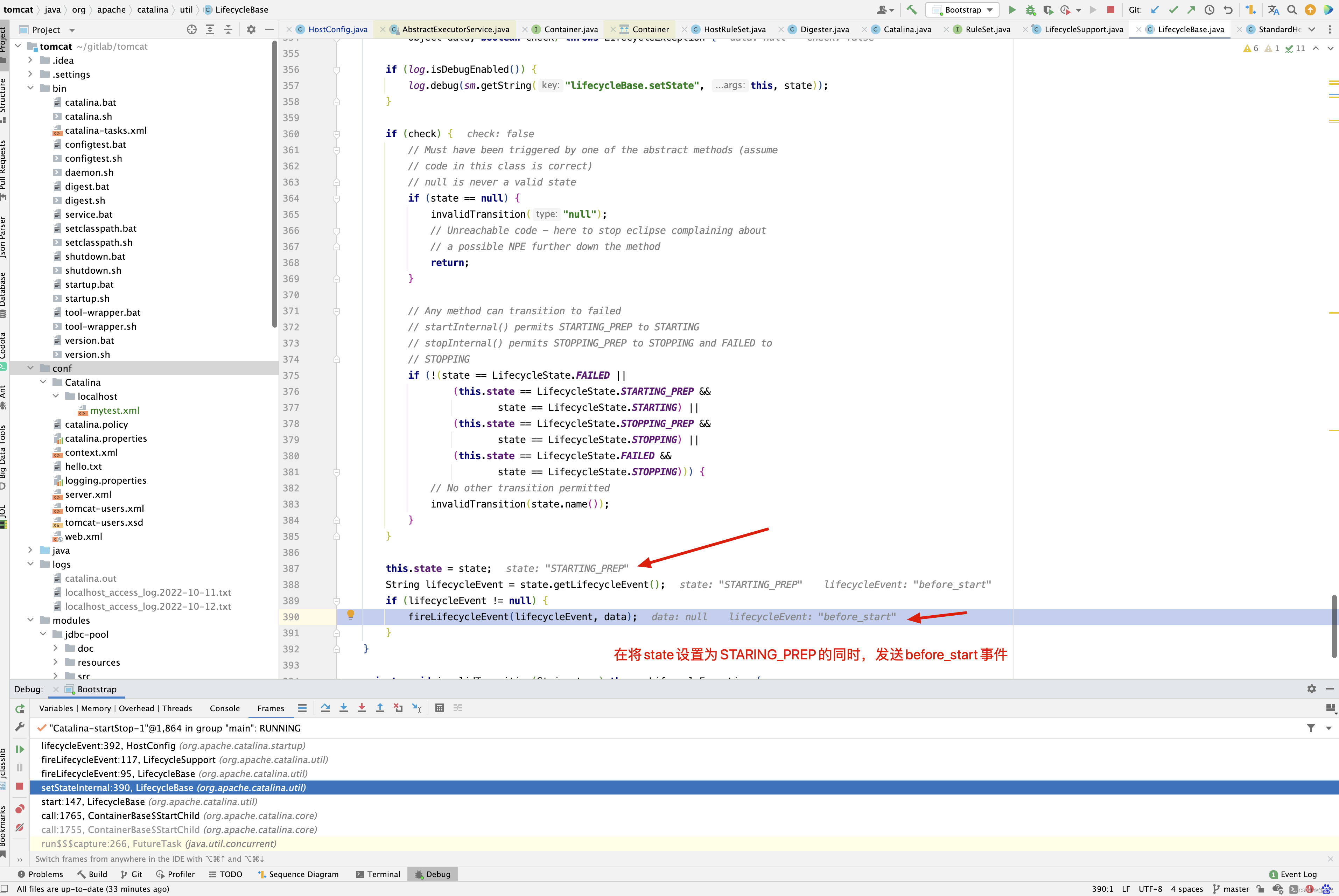The height and width of the screenshot is (896, 1339).
Task: Click the Build project hammer icon
Action: pos(912,10)
